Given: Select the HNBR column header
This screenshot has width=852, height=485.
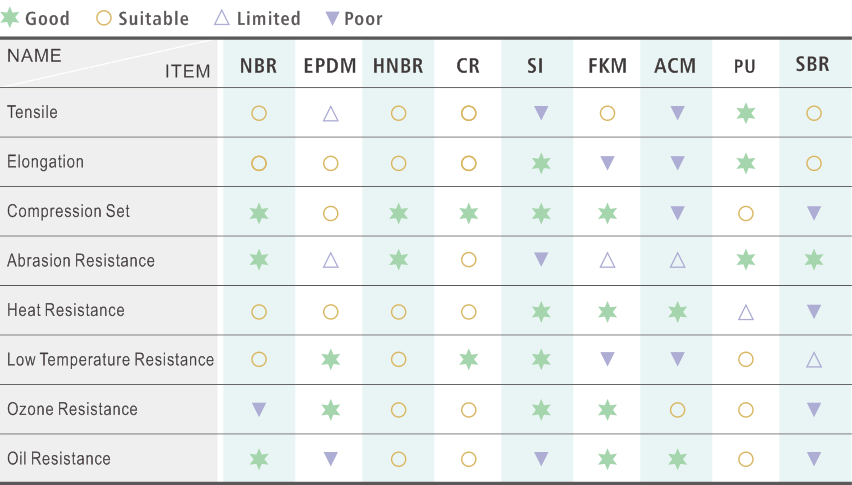Looking at the screenshot, I should (398, 67).
